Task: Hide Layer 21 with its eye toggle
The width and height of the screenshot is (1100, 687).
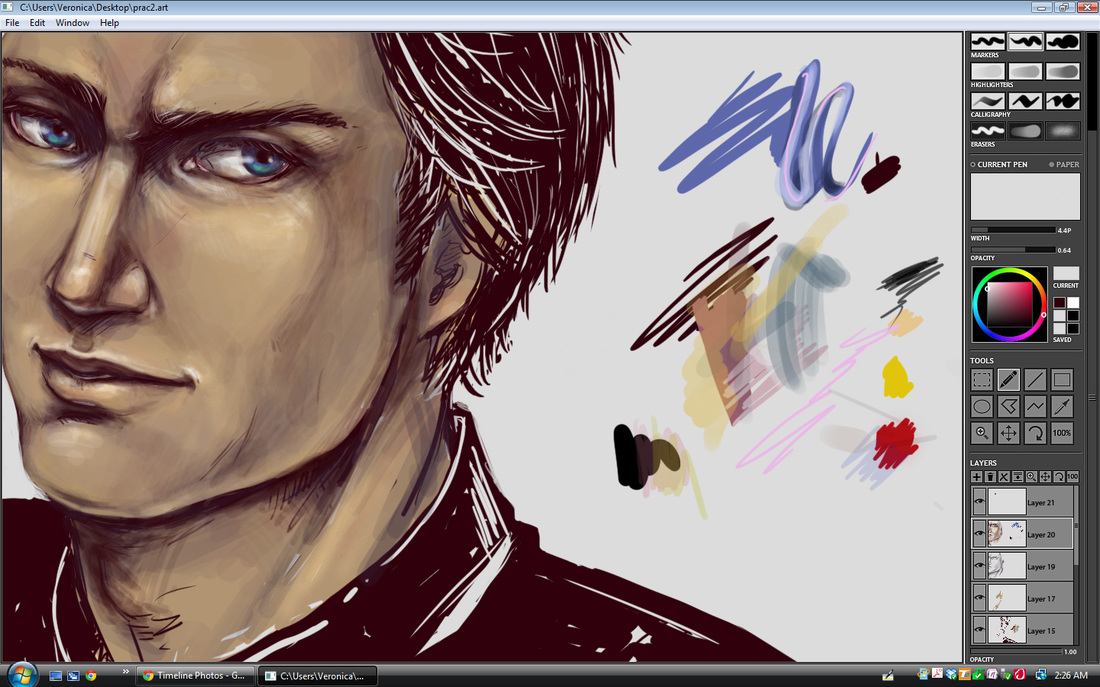Action: [980, 502]
